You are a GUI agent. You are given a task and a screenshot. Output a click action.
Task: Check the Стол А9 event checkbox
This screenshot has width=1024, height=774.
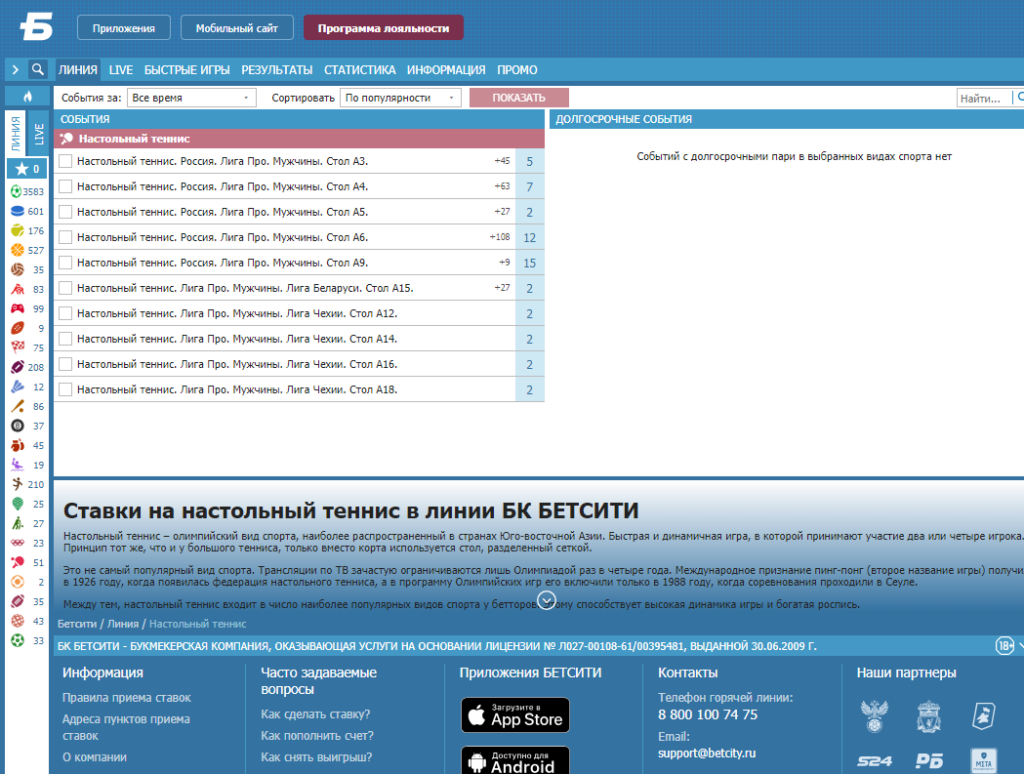coord(65,263)
